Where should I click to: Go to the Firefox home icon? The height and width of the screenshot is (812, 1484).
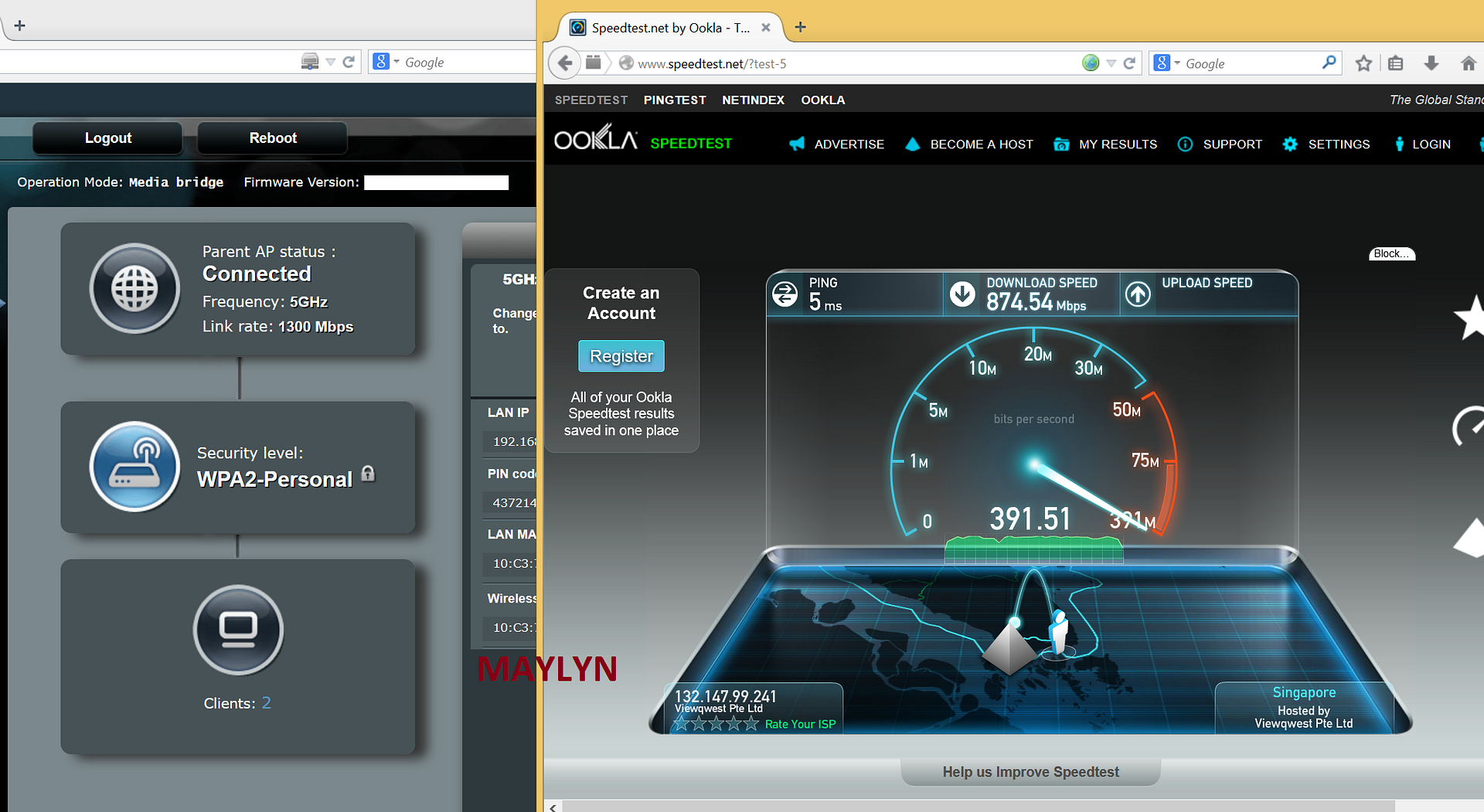1468,63
